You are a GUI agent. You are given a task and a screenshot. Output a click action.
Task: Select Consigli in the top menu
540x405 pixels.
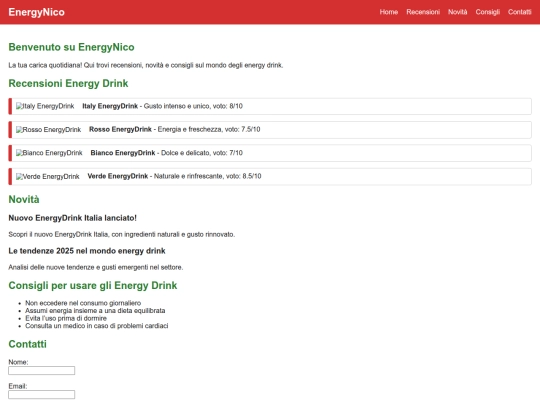[x=487, y=12]
